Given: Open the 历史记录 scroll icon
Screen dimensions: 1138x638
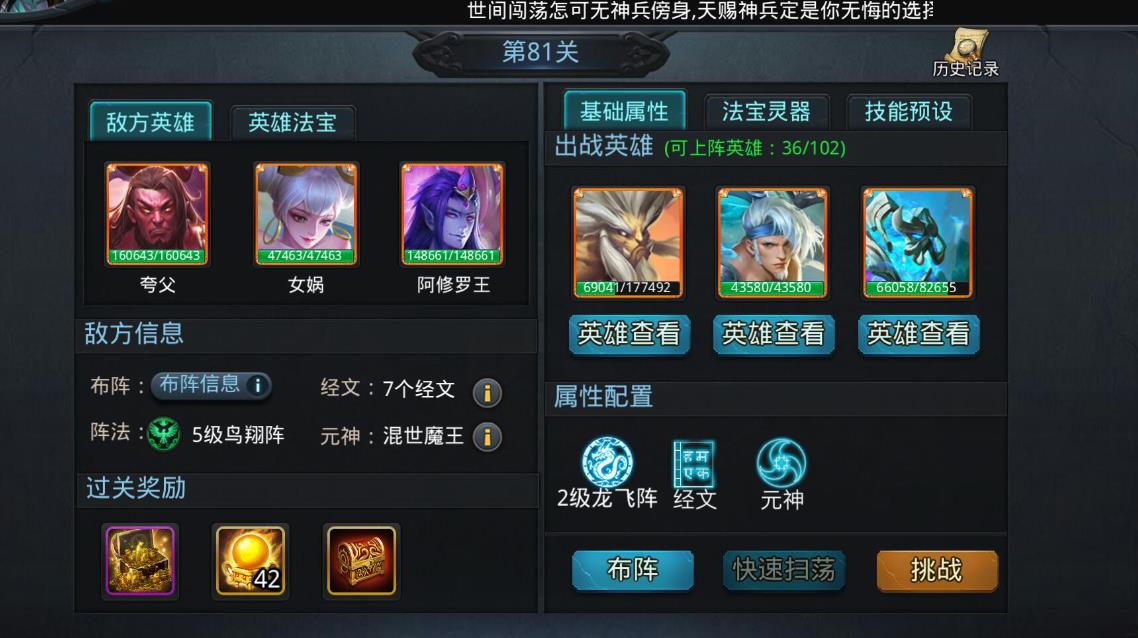Looking at the screenshot, I should (966, 46).
